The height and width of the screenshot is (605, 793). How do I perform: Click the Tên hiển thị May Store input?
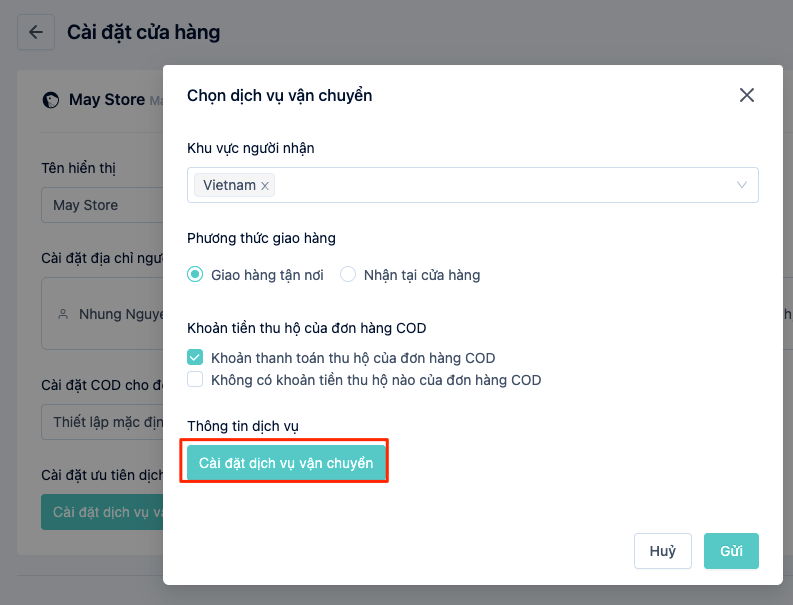coord(102,205)
